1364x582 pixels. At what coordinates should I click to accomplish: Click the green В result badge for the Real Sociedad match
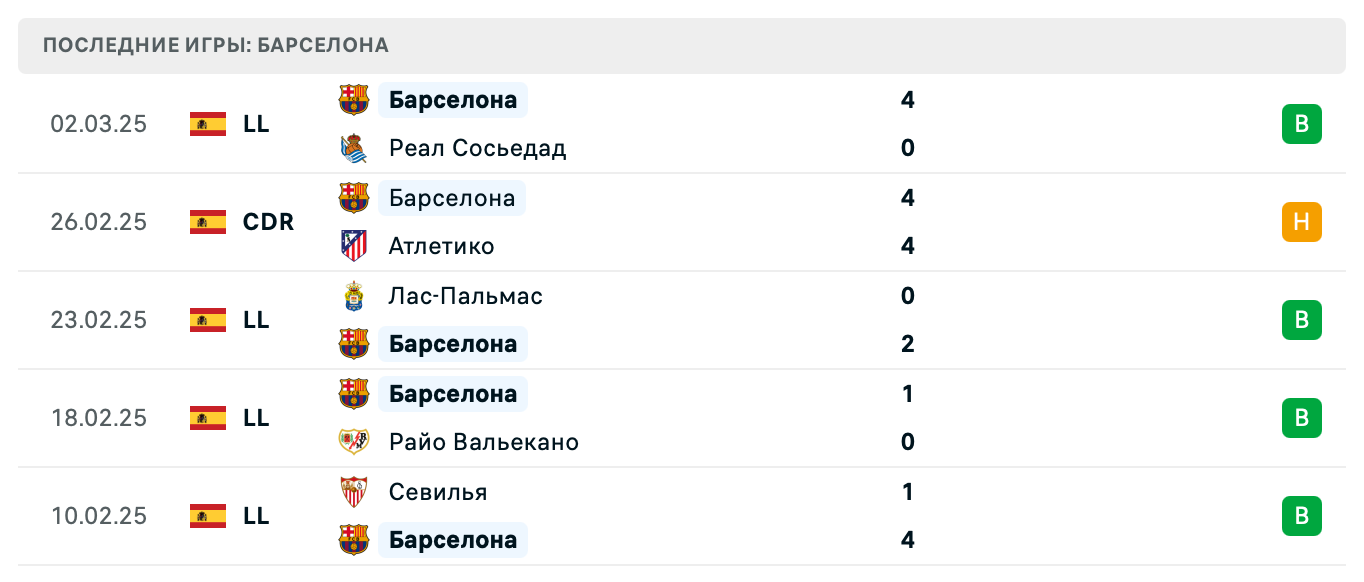tap(1301, 124)
